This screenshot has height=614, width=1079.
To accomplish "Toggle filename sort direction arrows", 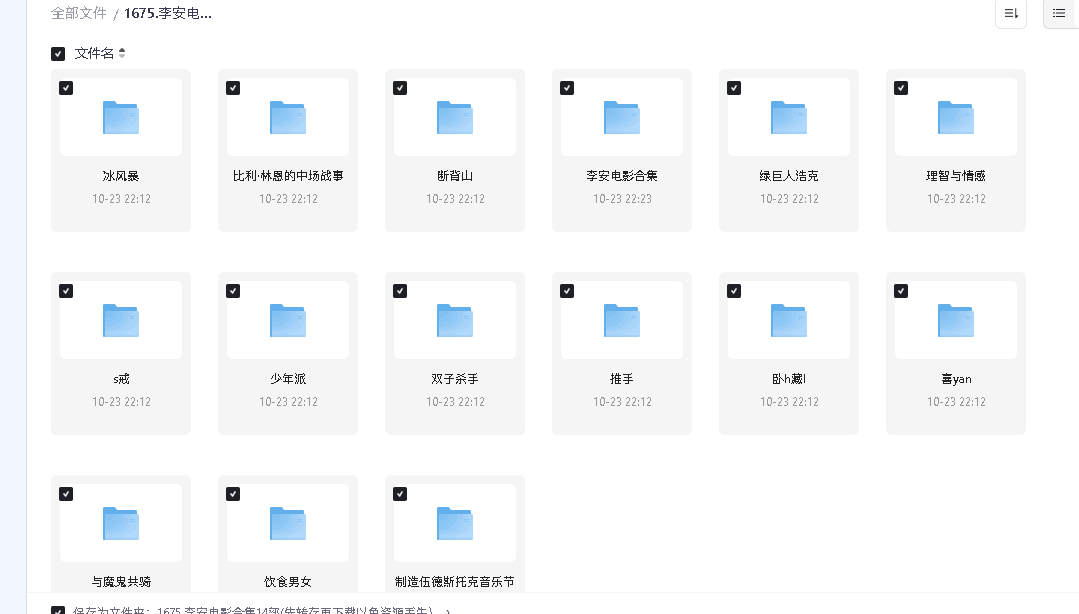I will 120,53.
